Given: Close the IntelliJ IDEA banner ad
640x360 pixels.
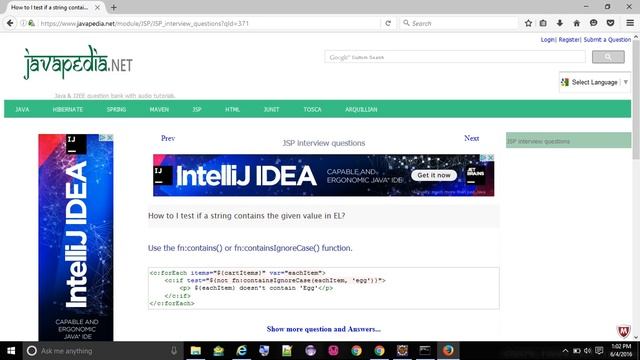Looking at the screenshot, I should [491, 158].
